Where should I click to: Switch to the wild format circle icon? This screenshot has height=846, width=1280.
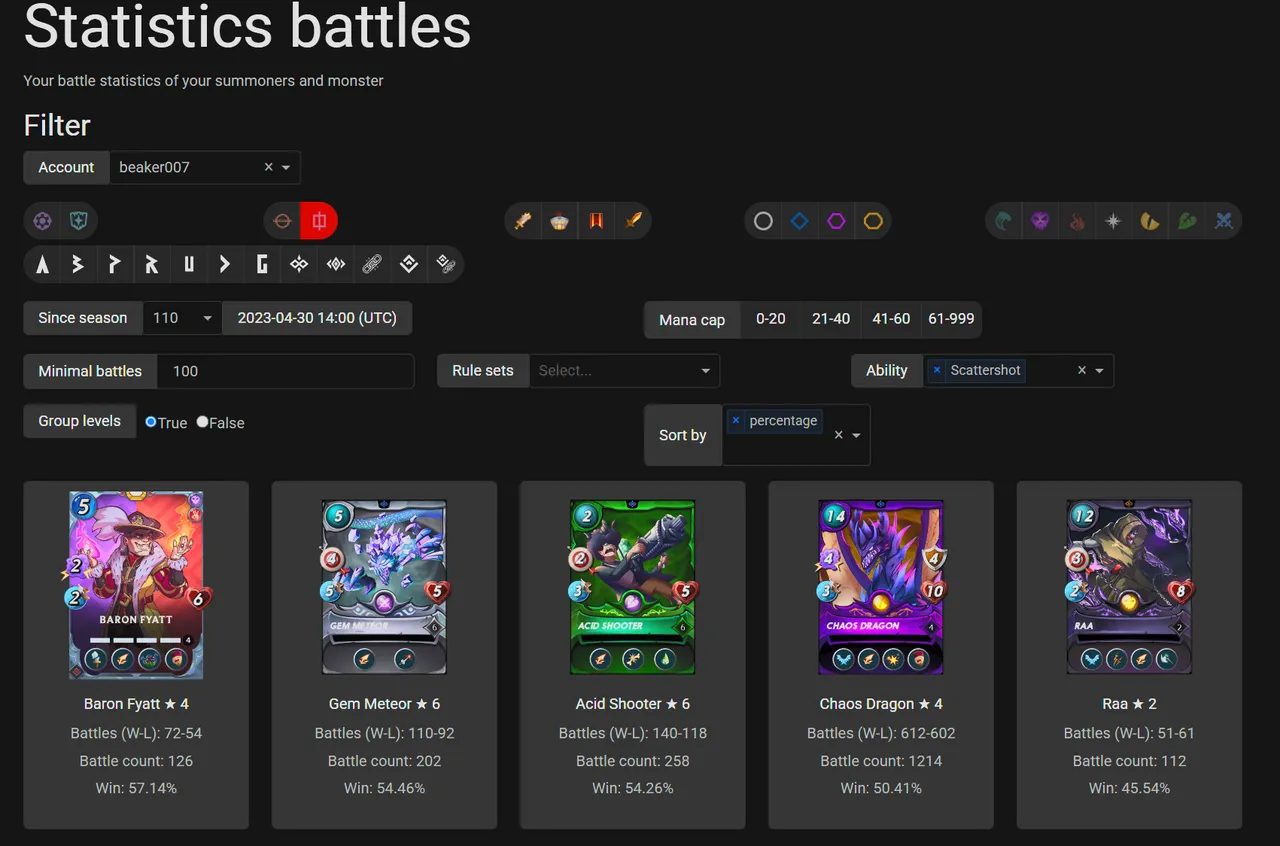point(283,221)
